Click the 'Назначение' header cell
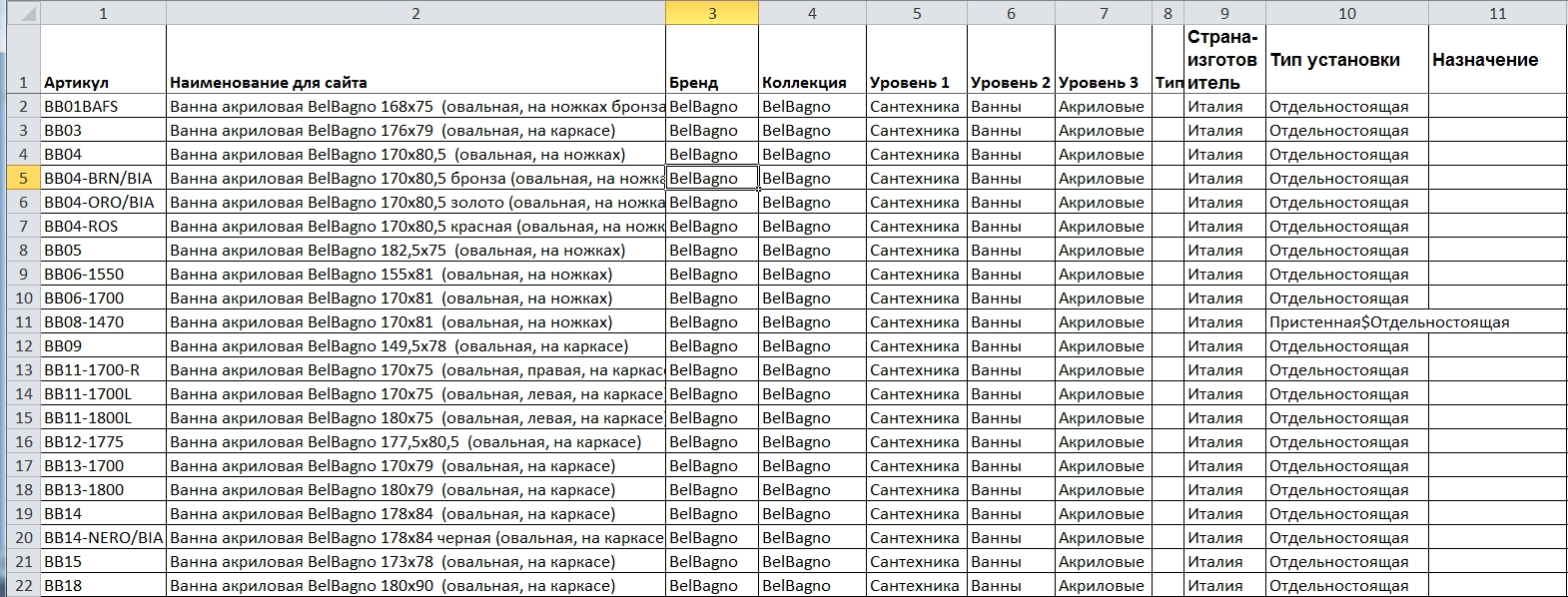1568x597 pixels. 1497,59
